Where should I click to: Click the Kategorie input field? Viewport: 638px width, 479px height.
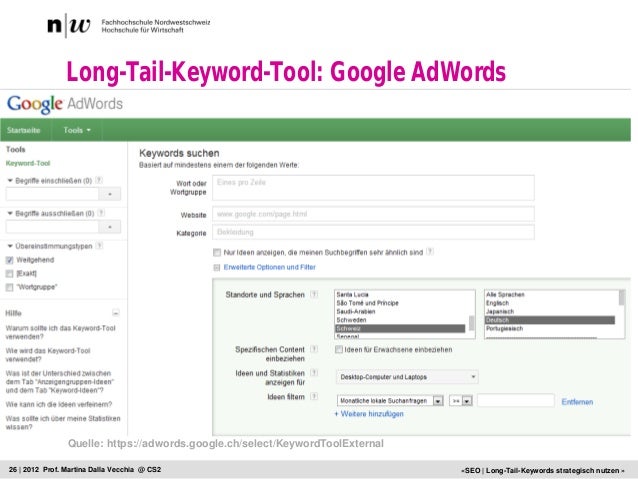(373, 232)
